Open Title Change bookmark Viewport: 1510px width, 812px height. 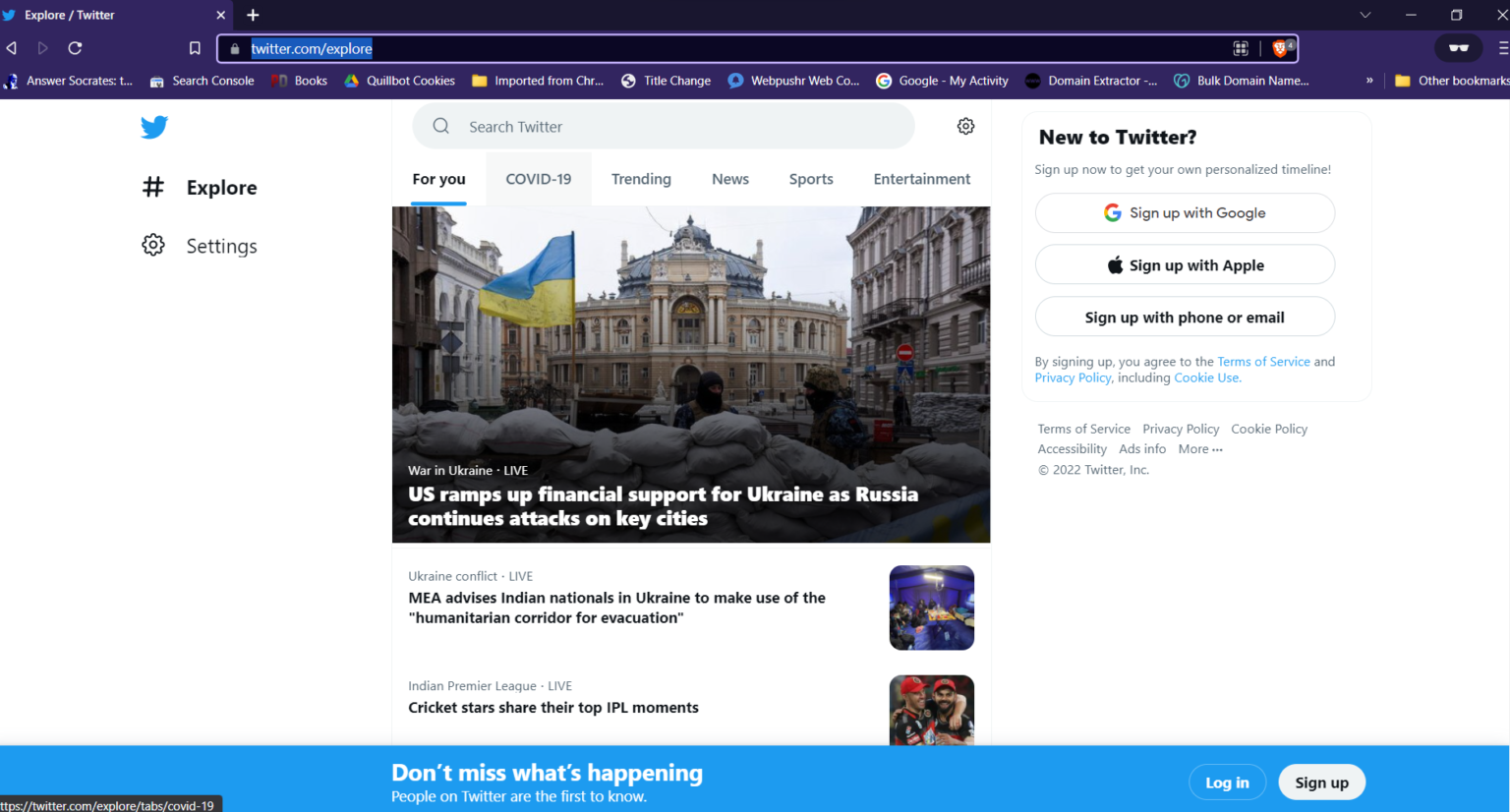(x=667, y=81)
